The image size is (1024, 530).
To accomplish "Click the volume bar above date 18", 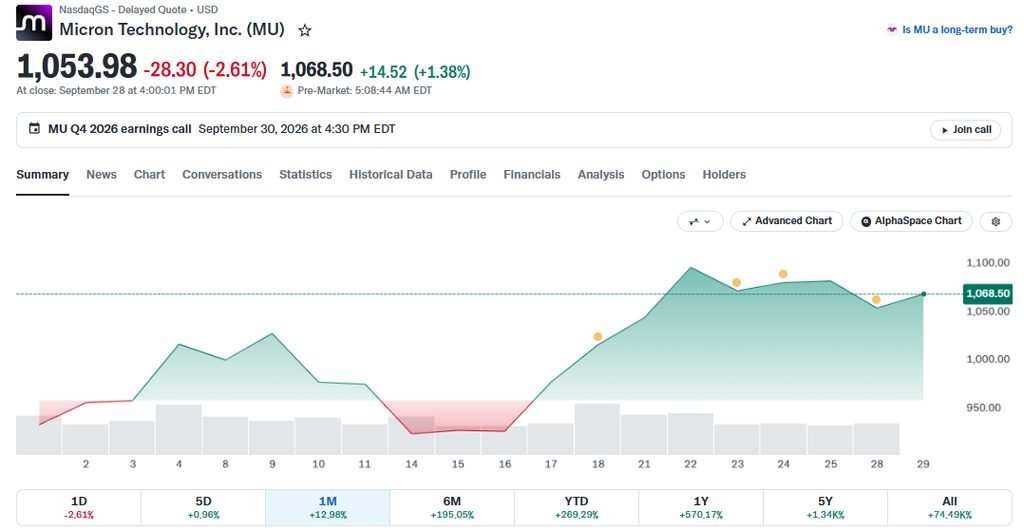I will [x=598, y=429].
